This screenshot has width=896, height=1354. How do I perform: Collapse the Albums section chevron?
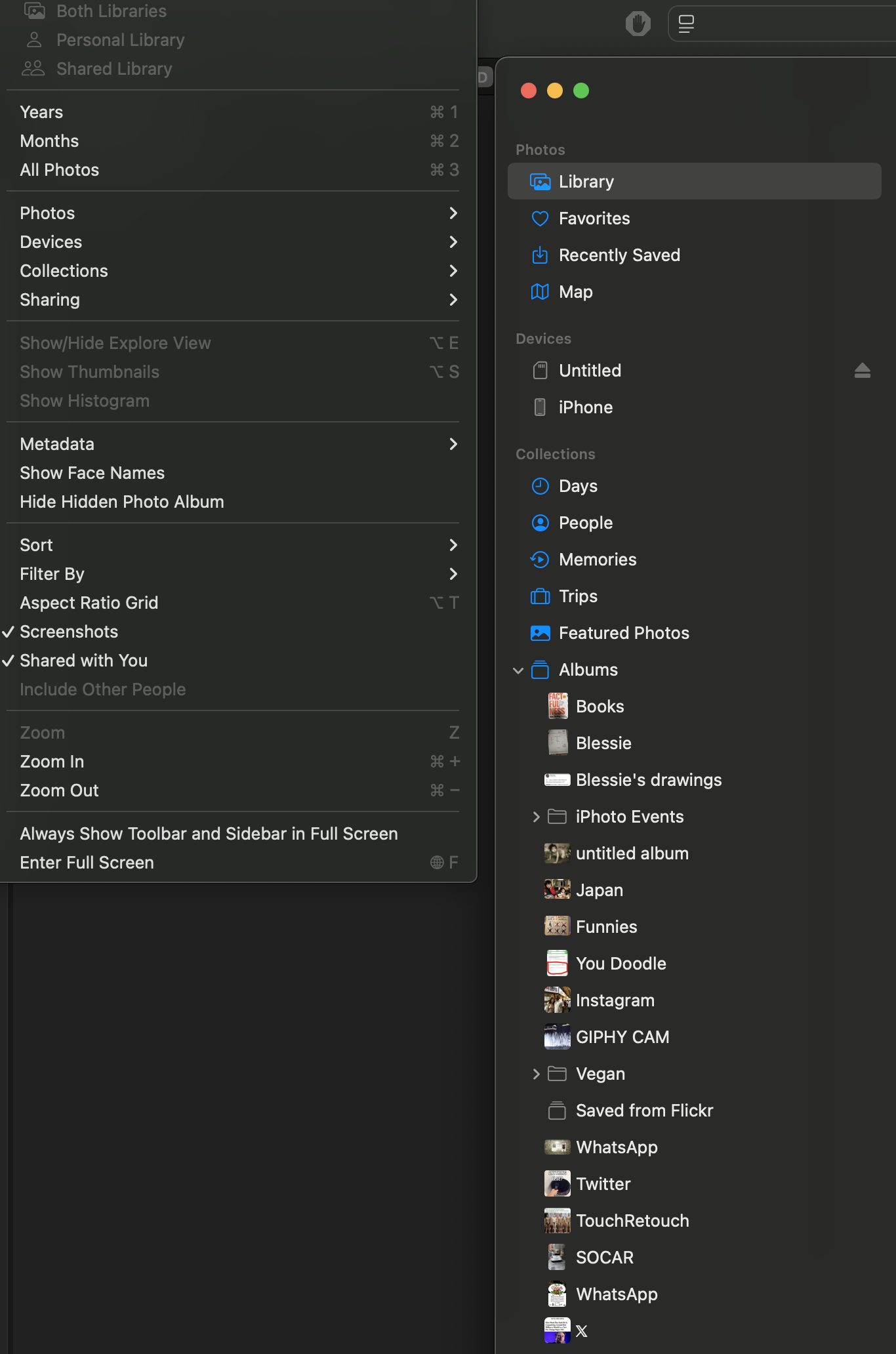pos(518,670)
